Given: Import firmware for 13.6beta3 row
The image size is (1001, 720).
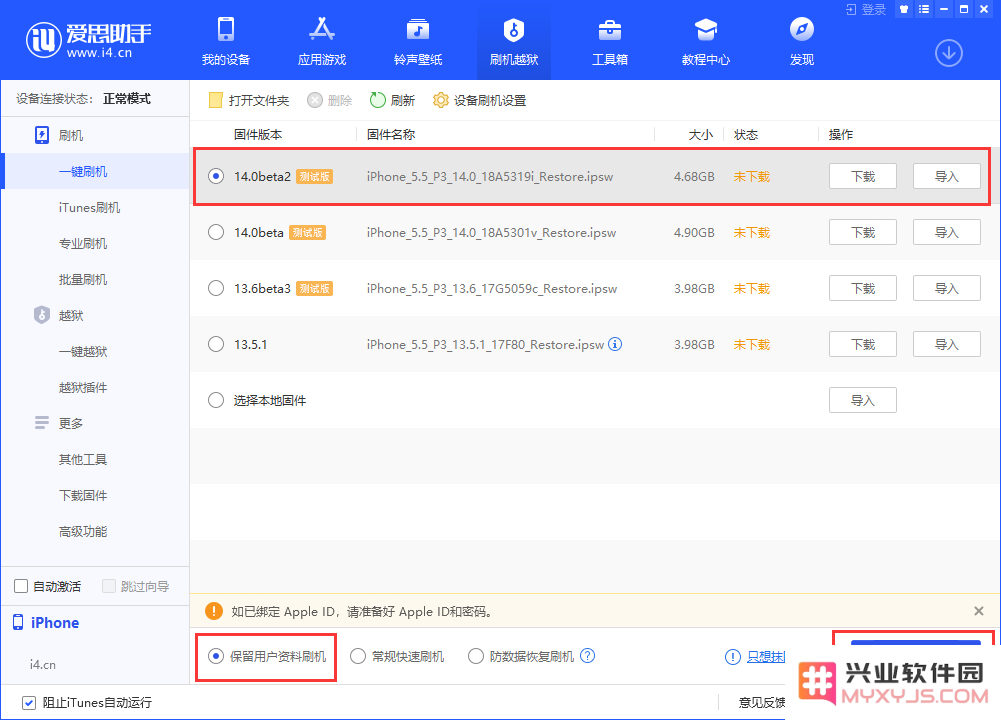Looking at the screenshot, I should (x=947, y=289).
